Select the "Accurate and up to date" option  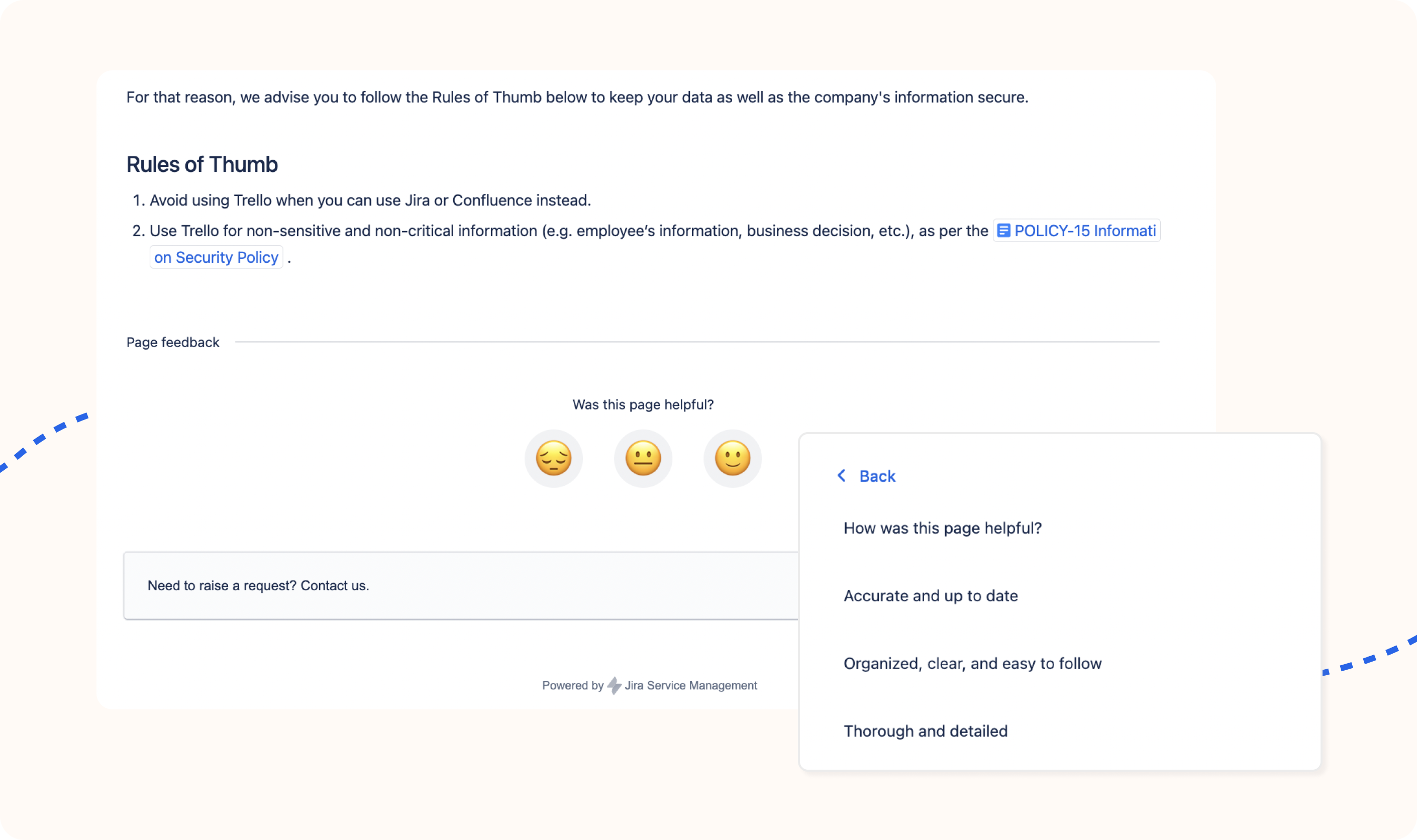[x=931, y=595]
